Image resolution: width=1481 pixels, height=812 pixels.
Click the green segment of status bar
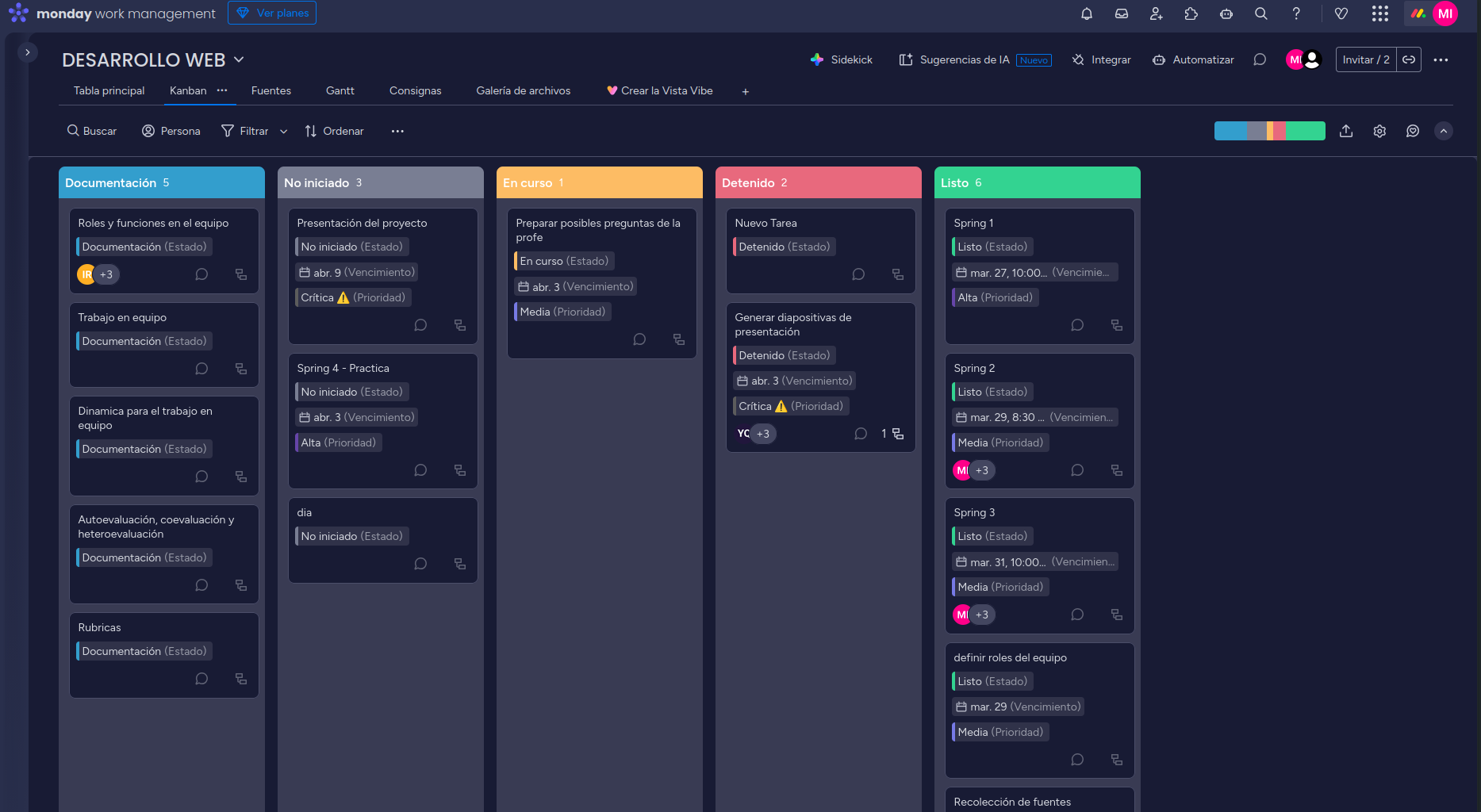pyautogui.click(x=1305, y=131)
